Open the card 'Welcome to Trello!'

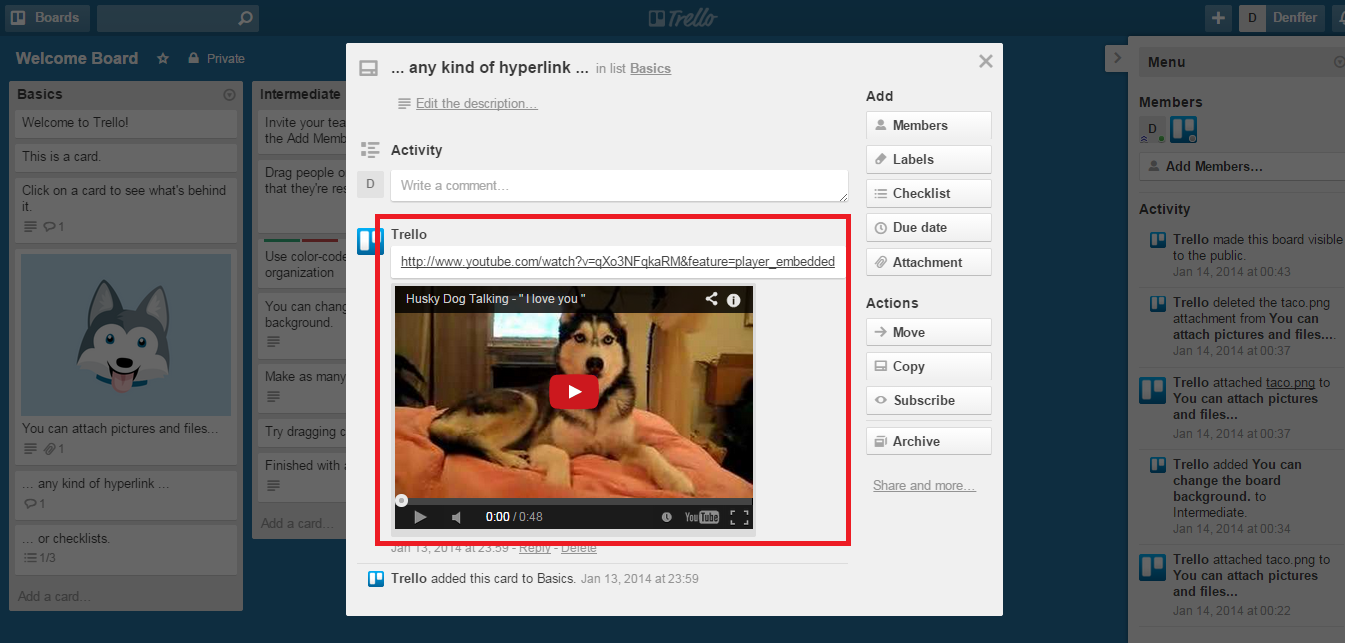[126, 123]
